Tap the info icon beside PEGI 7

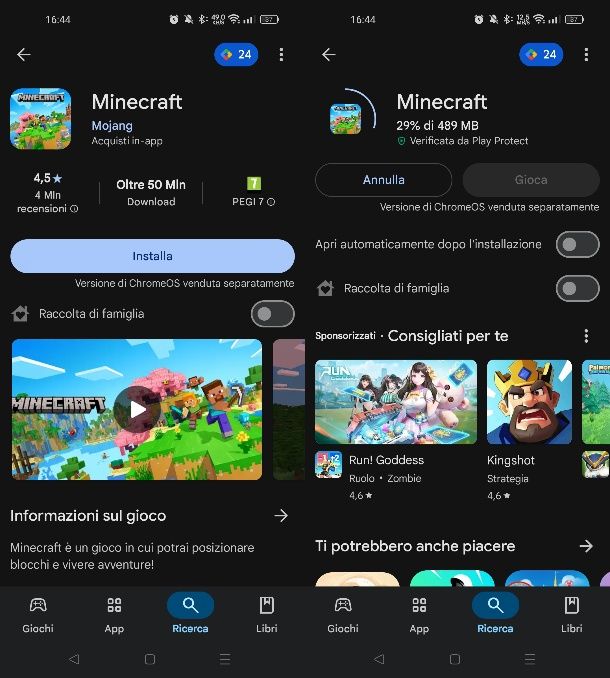point(271,202)
